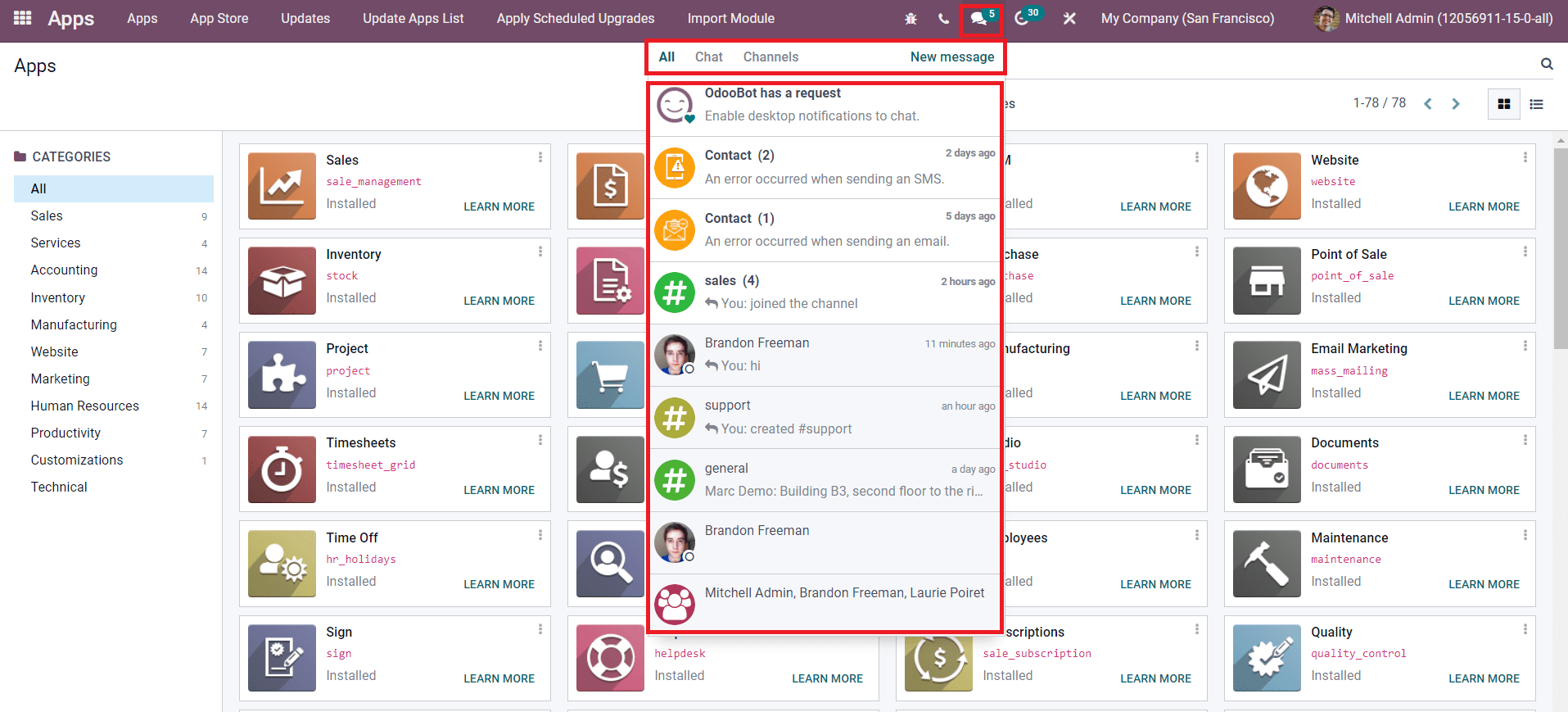The image size is (1568, 712).
Task: Click LEARN MORE on the Quality card
Action: tap(1484, 678)
